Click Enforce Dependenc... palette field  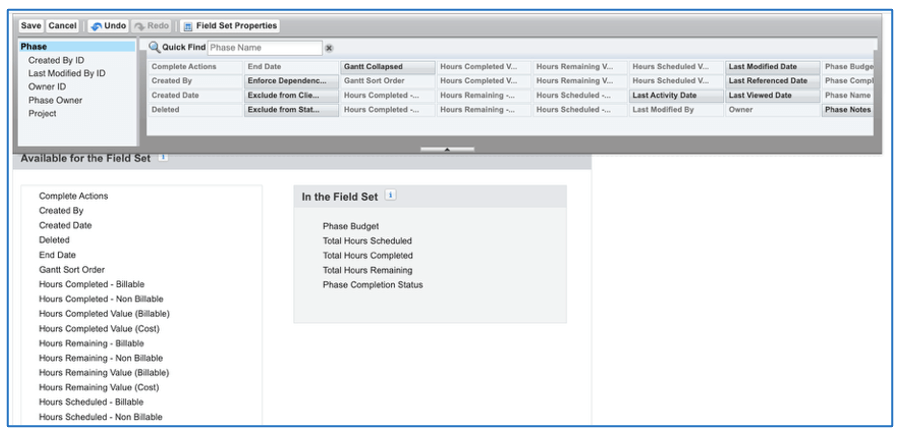(x=291, y=81)
